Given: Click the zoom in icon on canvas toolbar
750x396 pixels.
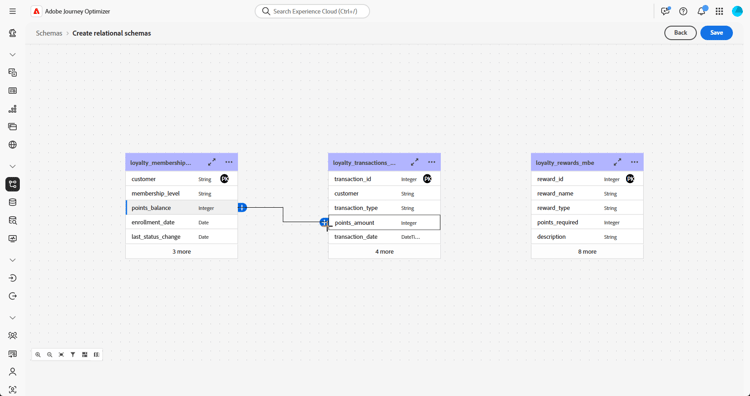Looking at the screenshot, I should [x=38, y=355].
